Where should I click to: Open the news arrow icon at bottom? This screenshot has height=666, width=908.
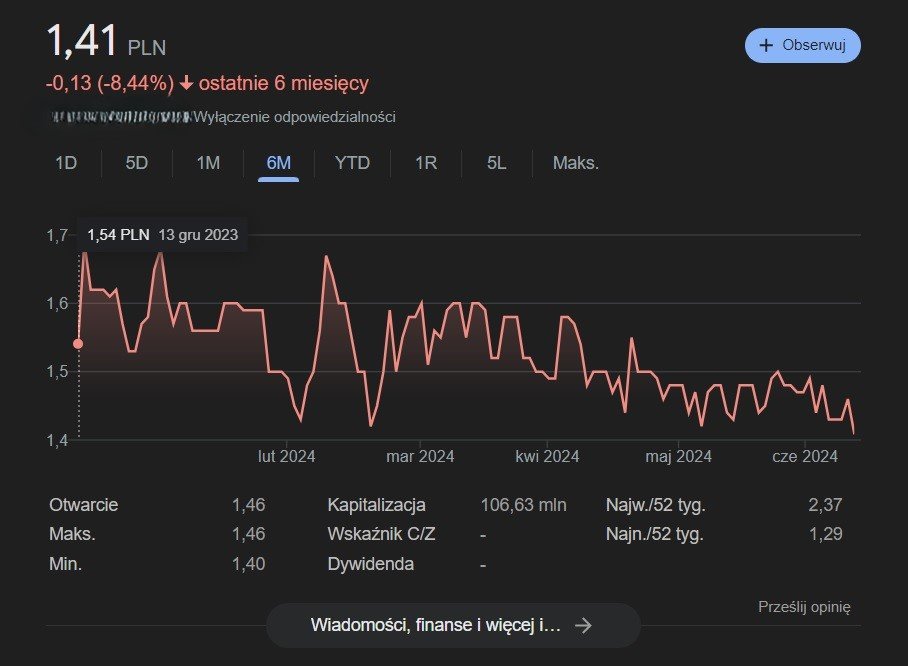(584, 625)
